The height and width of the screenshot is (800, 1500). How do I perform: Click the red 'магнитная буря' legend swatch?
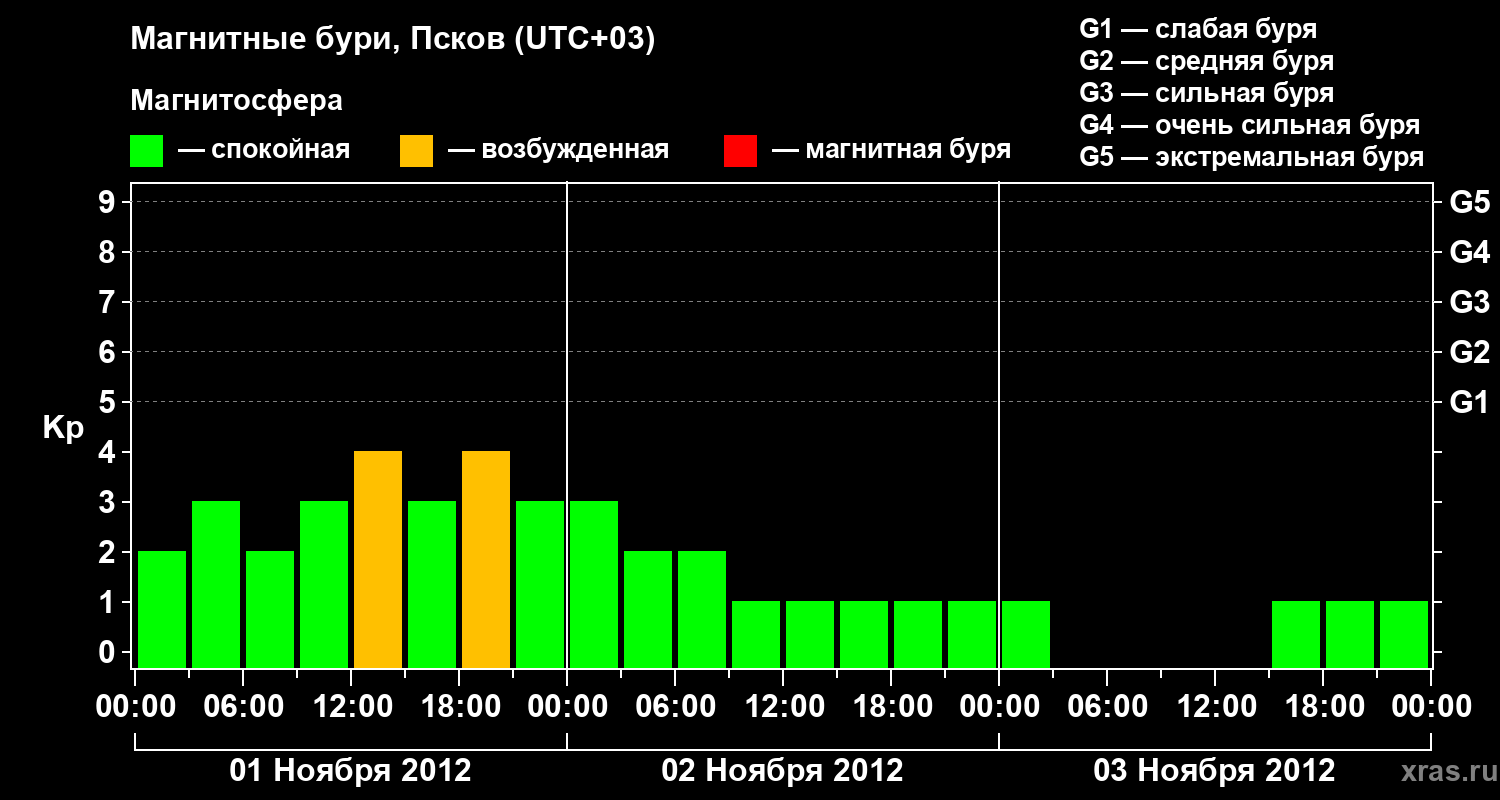click(740, 150)
